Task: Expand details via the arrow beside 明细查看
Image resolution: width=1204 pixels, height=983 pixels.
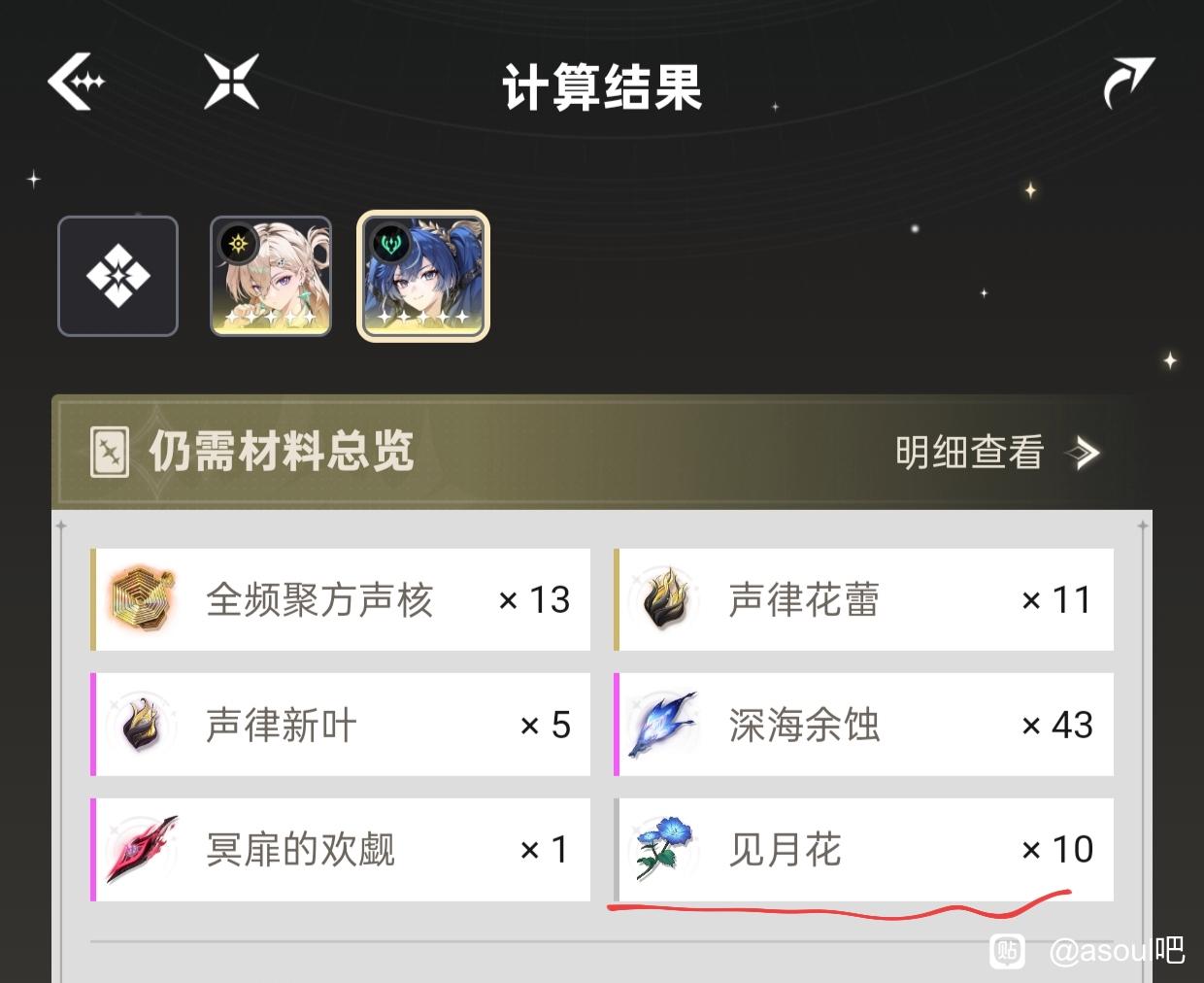Action: click(x=1083, y=453)
